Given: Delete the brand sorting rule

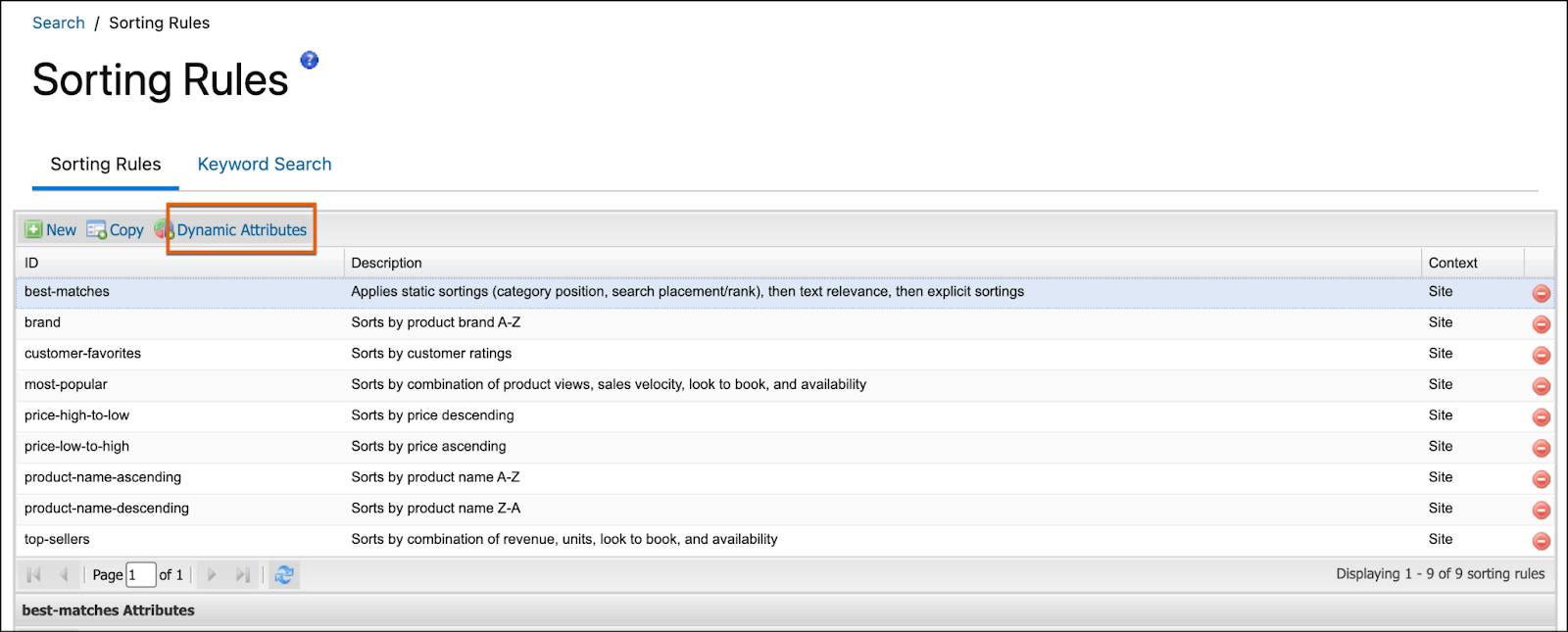Looking at the screenshot, I should [x=1541, y=324].
